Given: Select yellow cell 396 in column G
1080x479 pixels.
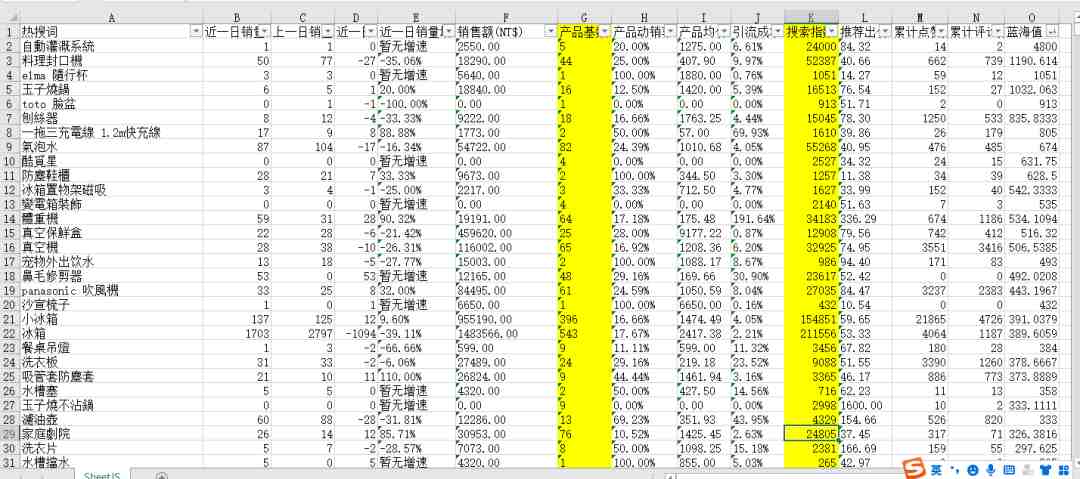Looking at the screenshot, I should coord(584,319).
